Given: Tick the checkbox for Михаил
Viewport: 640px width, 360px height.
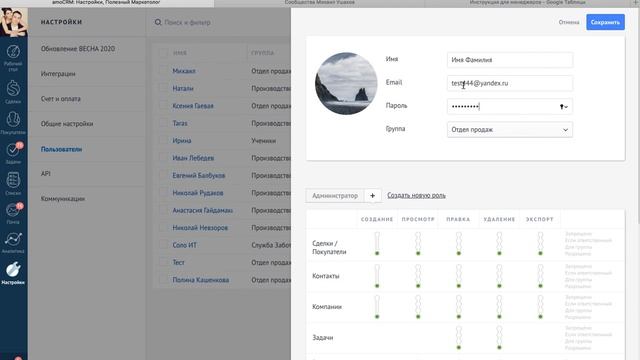Looking at the screenshot, I should (163, 71).
